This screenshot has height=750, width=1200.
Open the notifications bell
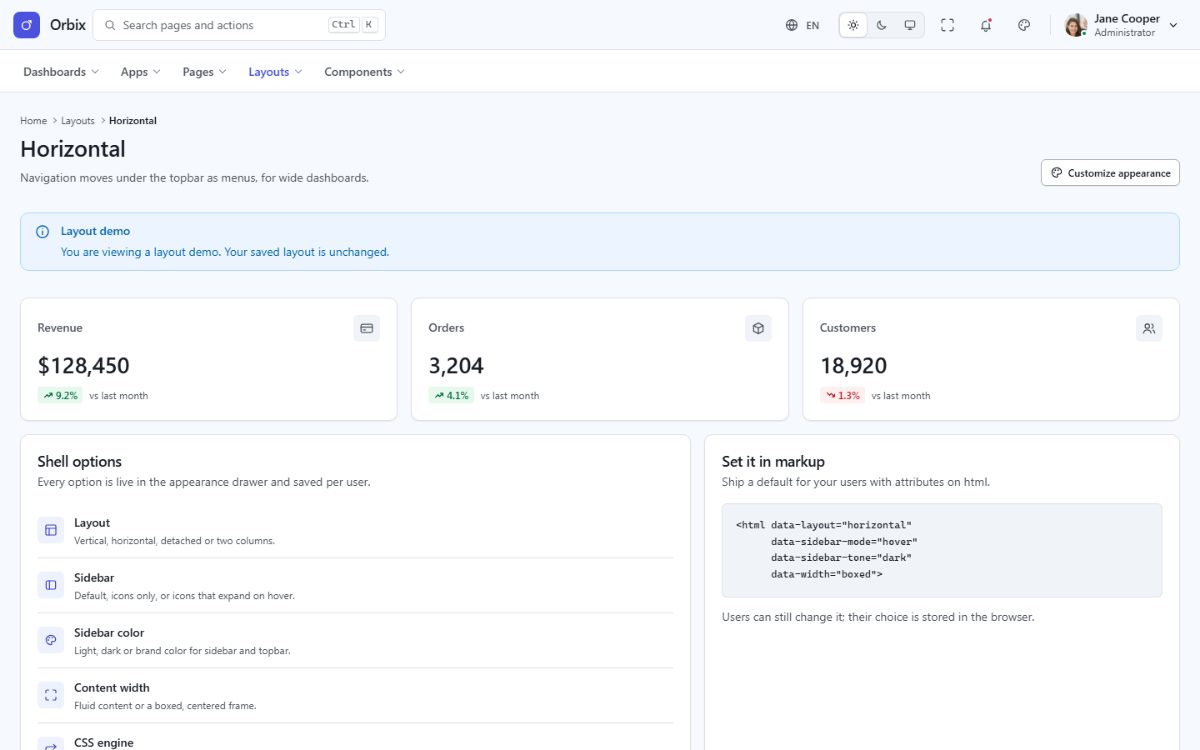coord(986,25)
